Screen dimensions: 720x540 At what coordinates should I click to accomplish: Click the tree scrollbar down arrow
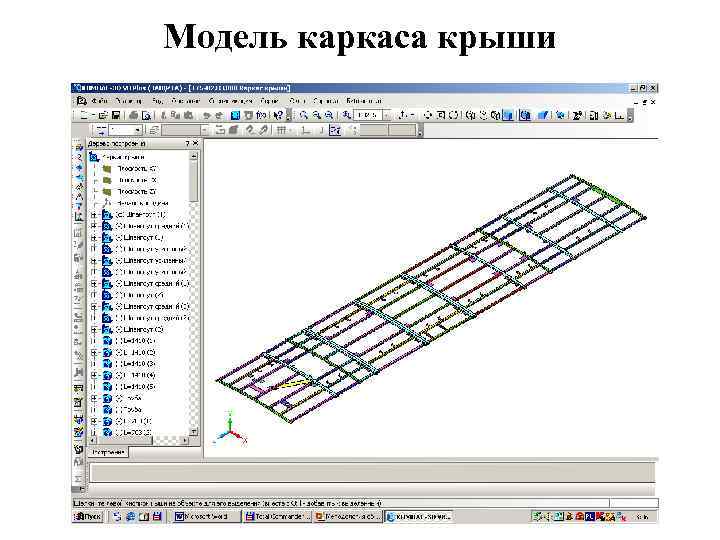tap(194, 431)
